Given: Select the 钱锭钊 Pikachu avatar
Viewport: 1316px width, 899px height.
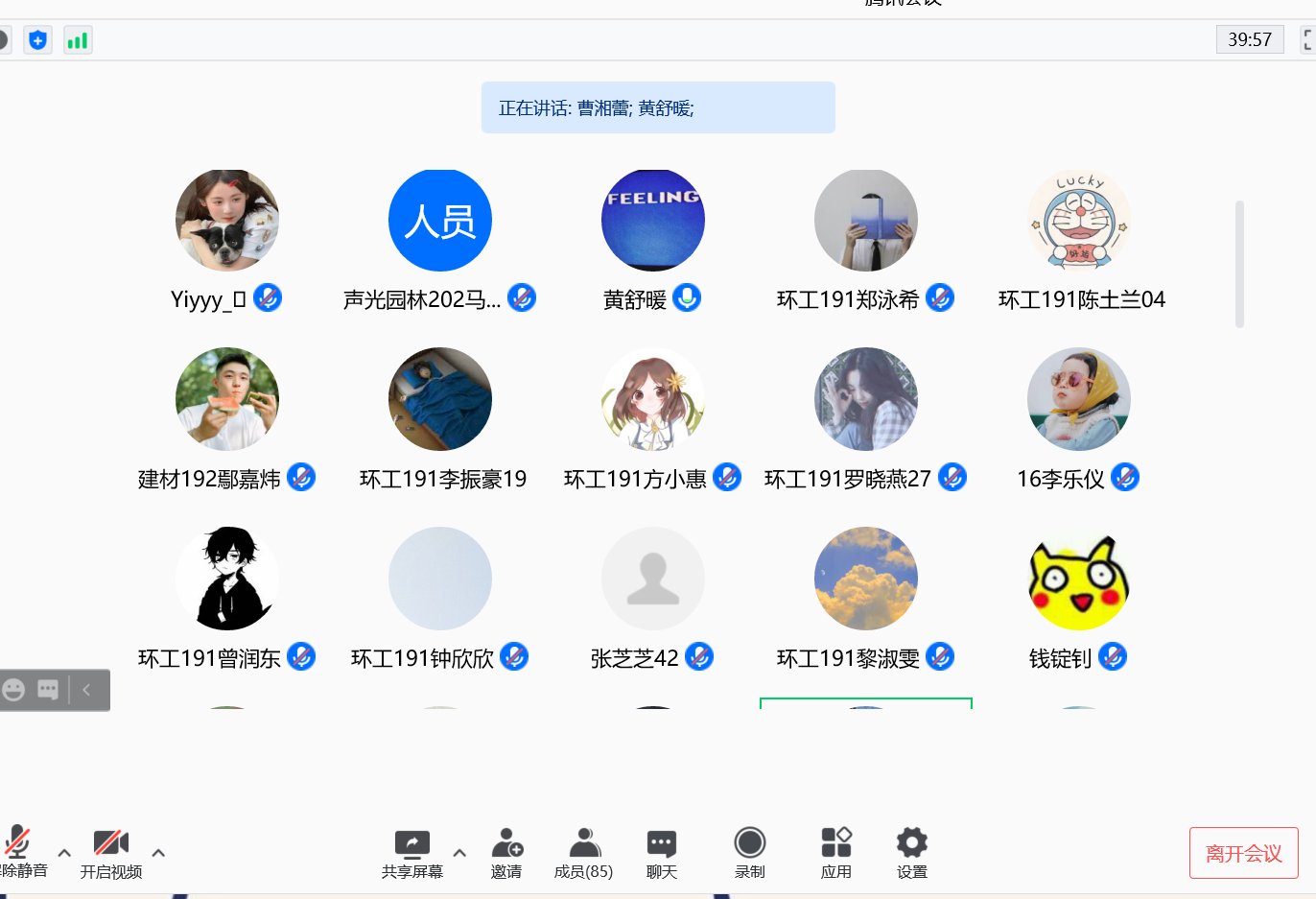Looking at the screenshot, I should [x=1078, y=579].
